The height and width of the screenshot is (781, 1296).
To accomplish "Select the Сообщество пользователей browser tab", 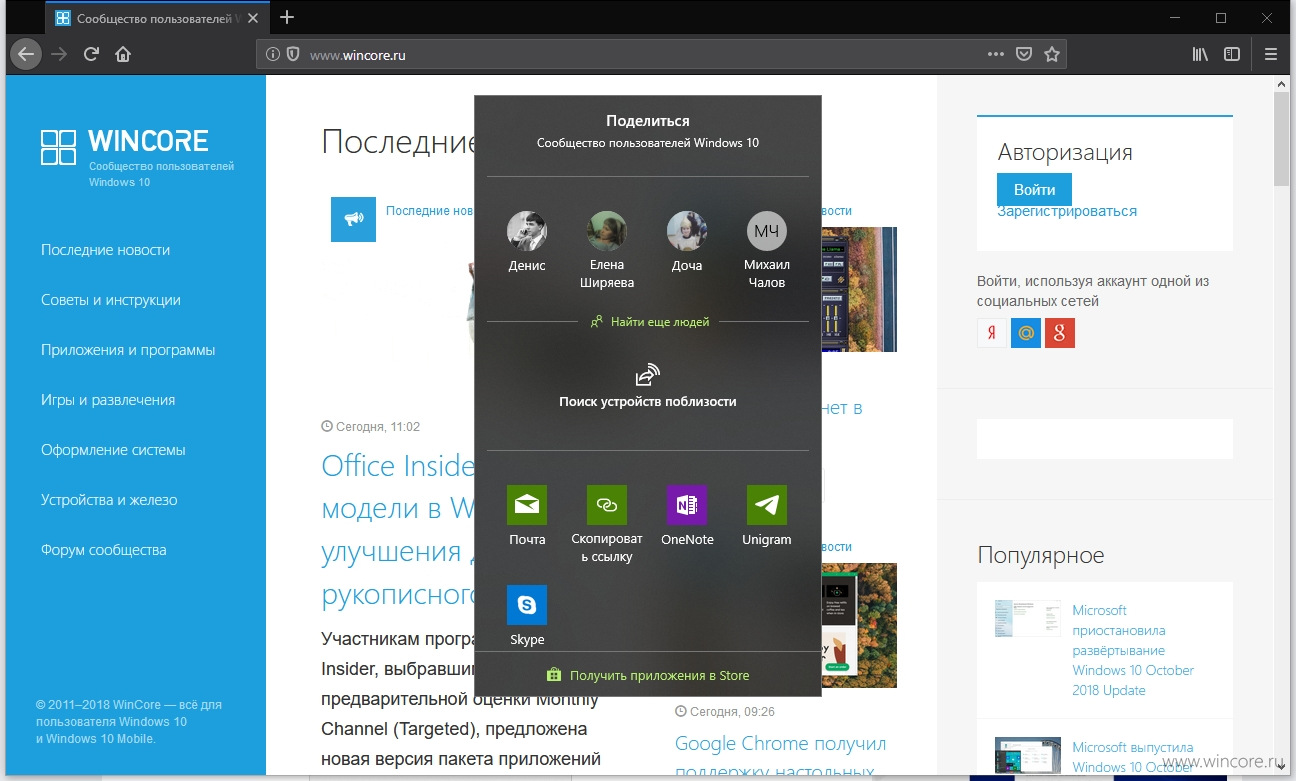I will (157, 17).
